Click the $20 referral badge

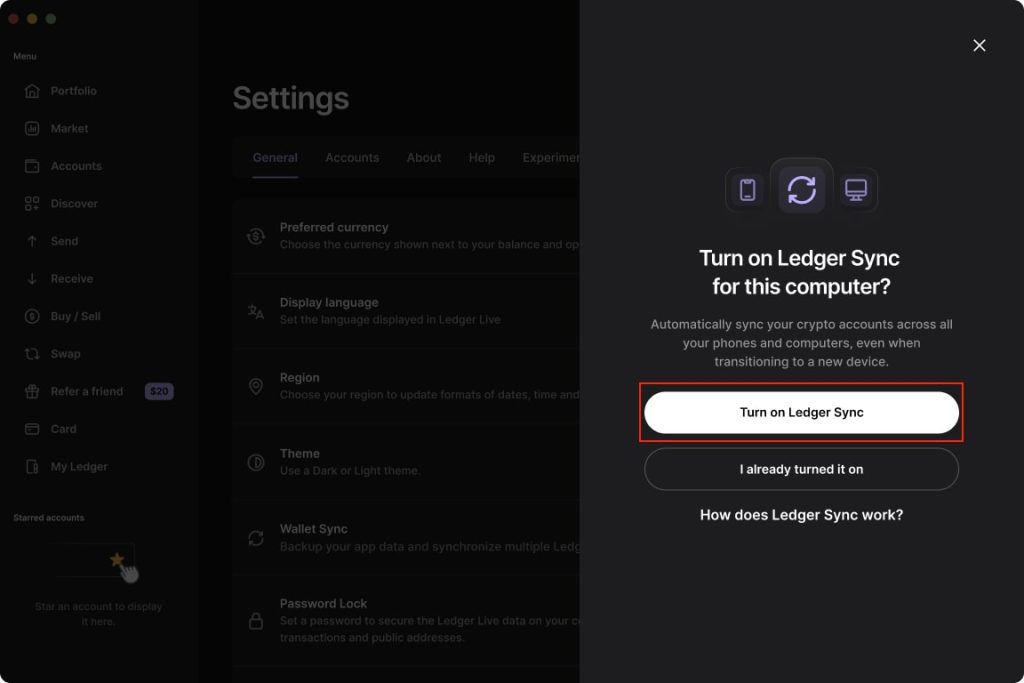pyautogui.click(x=159, y=392)
